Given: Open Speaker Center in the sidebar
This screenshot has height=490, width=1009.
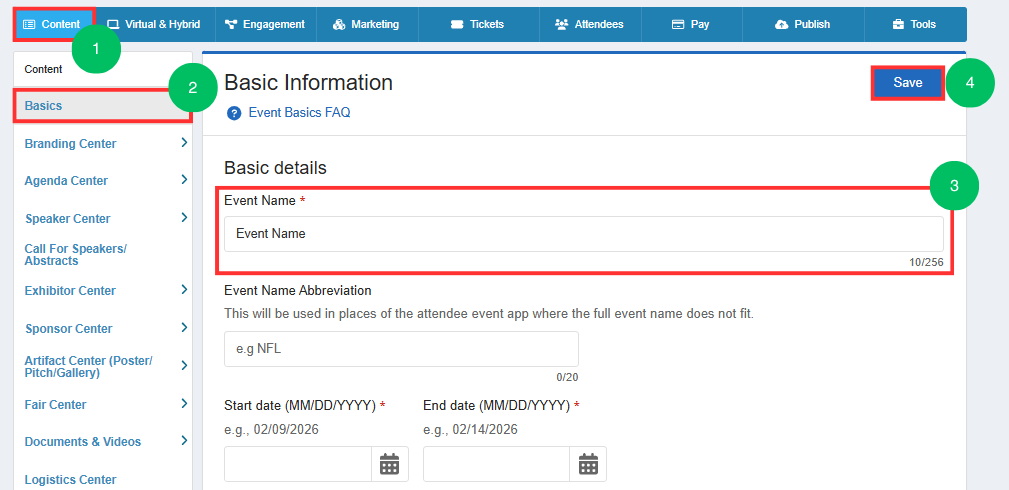Looking at the screenshot, I should 68,219.
